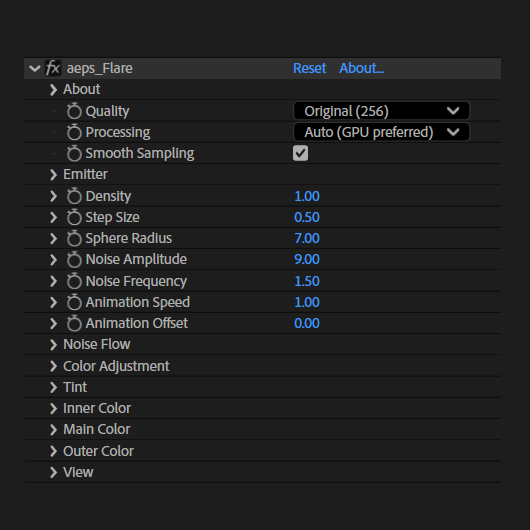
Task: Click the Noise Amplitude value 9.00
Action: [x=307, y=260]
